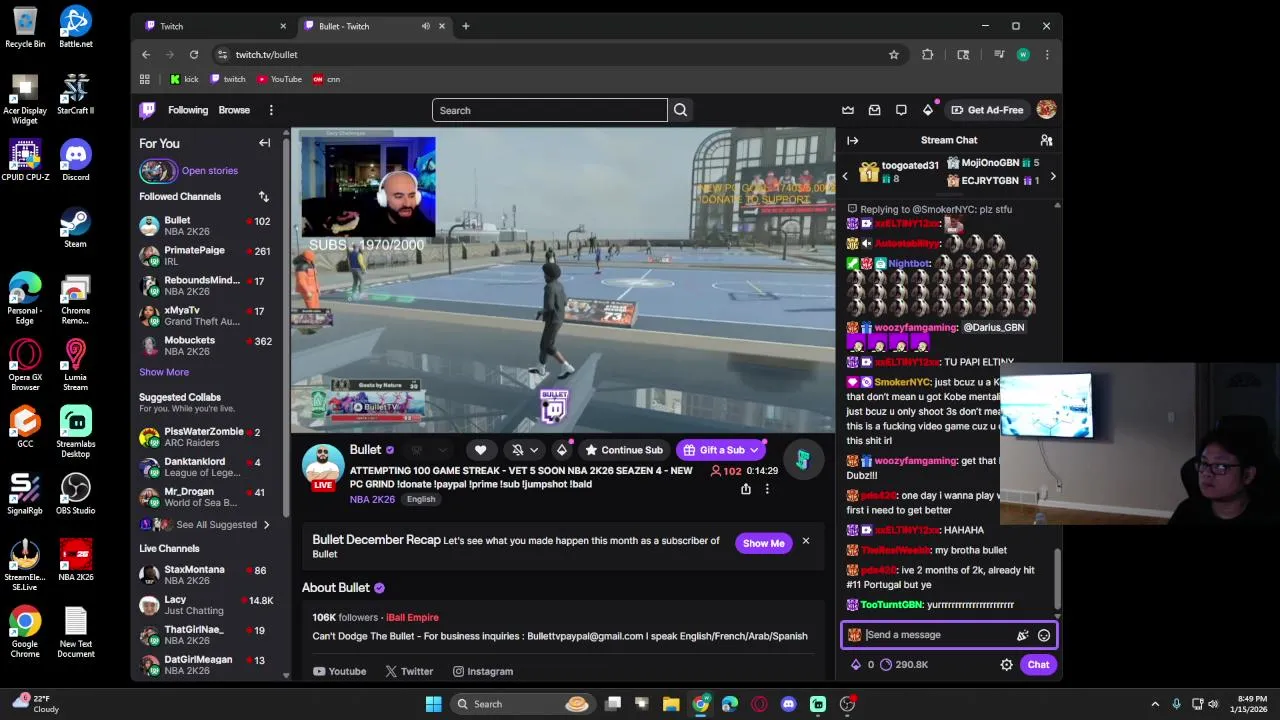Viewport: 1280px width, 720px height.
Task: Select the Bullet - Twitch tab
Action: click(x=375, y=26)
